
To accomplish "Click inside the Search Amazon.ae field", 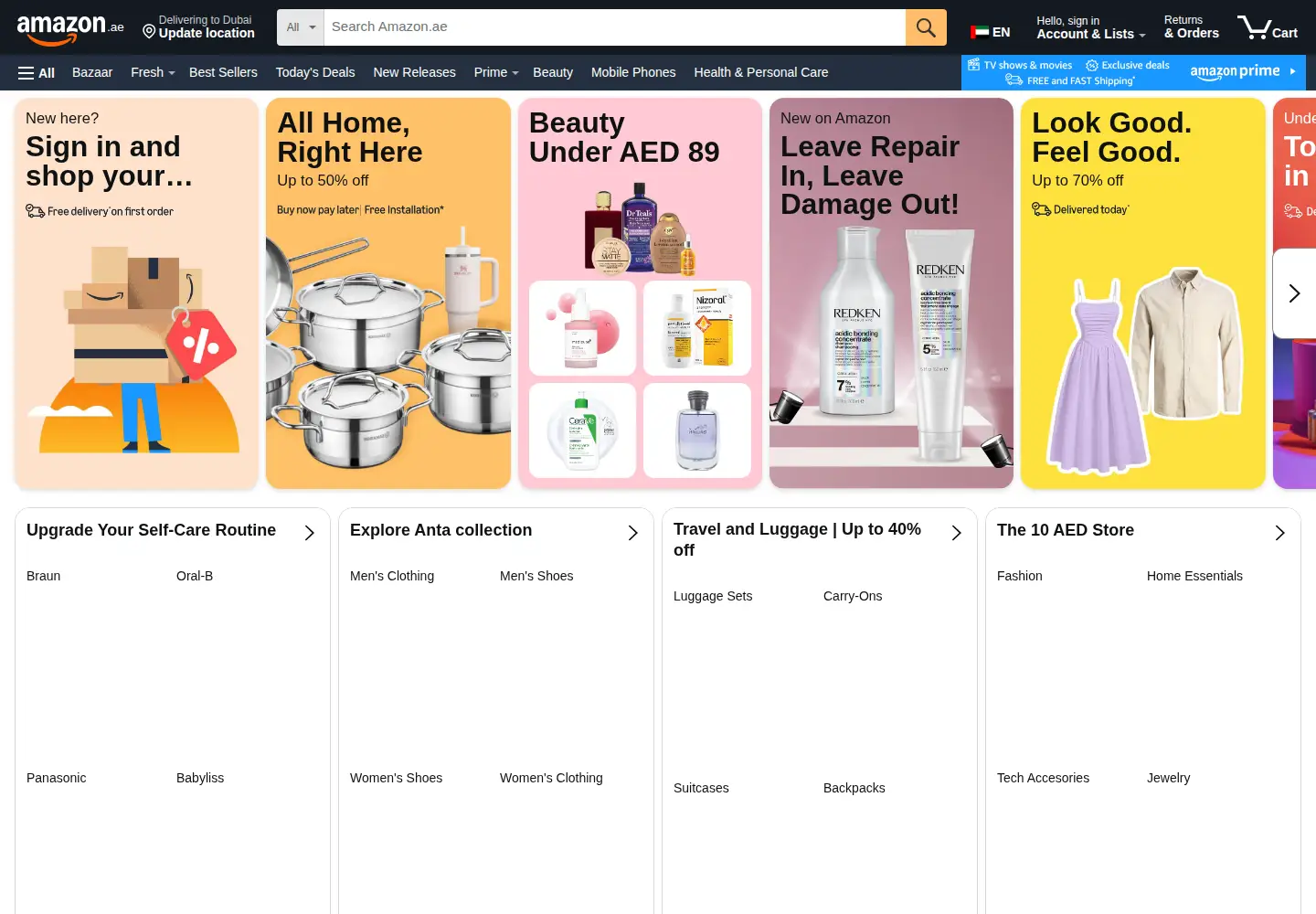I will (x=615, y=27).
